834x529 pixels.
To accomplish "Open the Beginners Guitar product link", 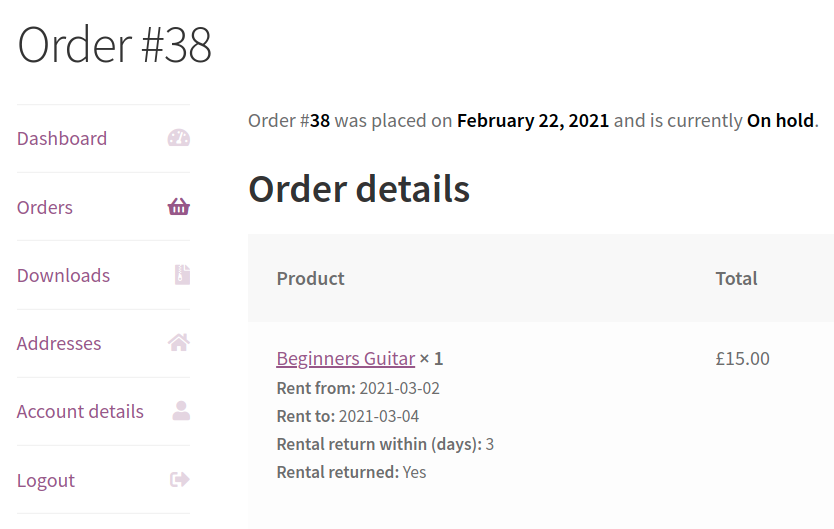I will coord(345,358).
